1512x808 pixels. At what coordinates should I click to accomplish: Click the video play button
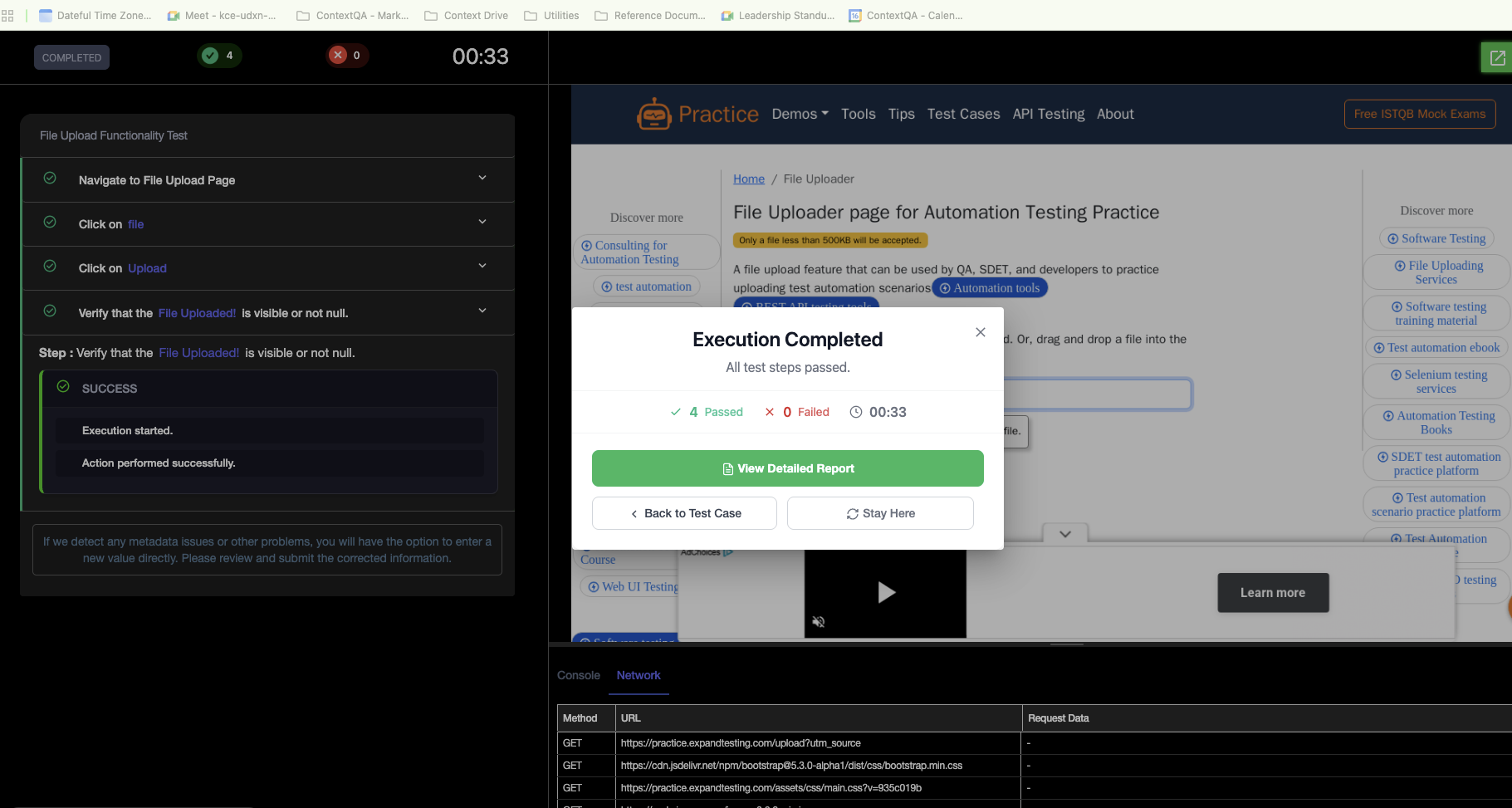(886, 592)
